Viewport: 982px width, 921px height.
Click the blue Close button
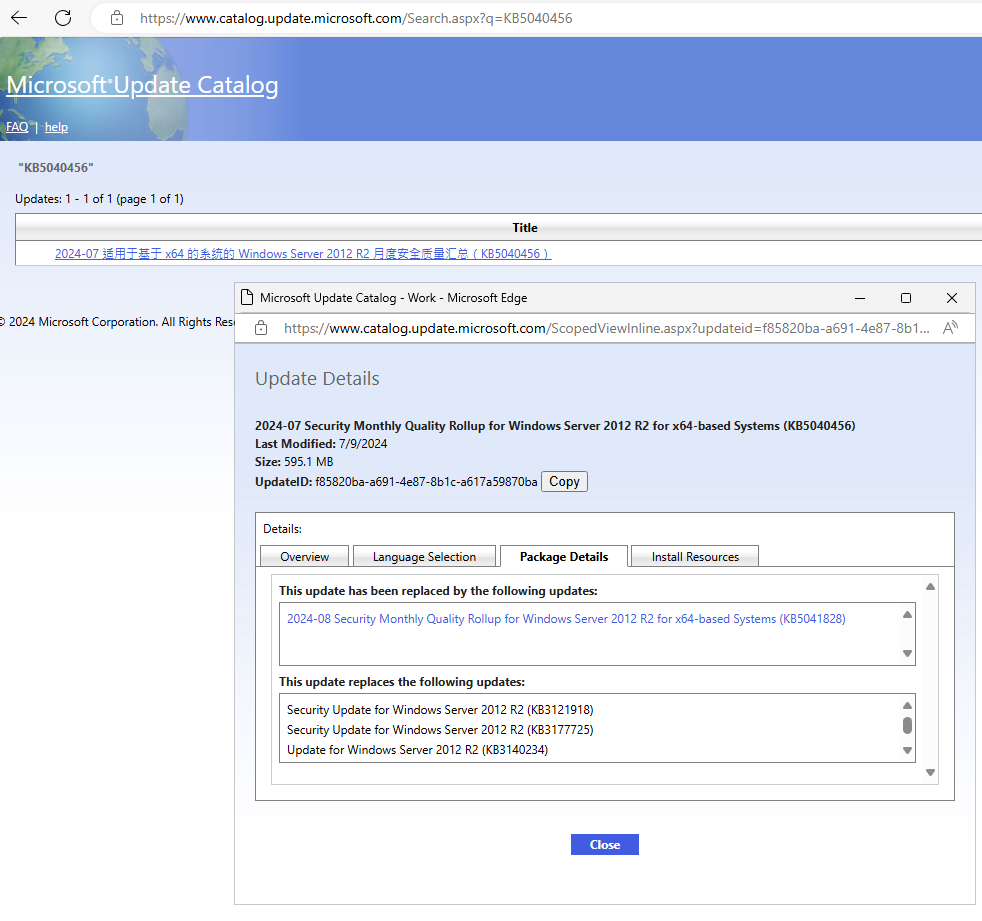point(604,844)
